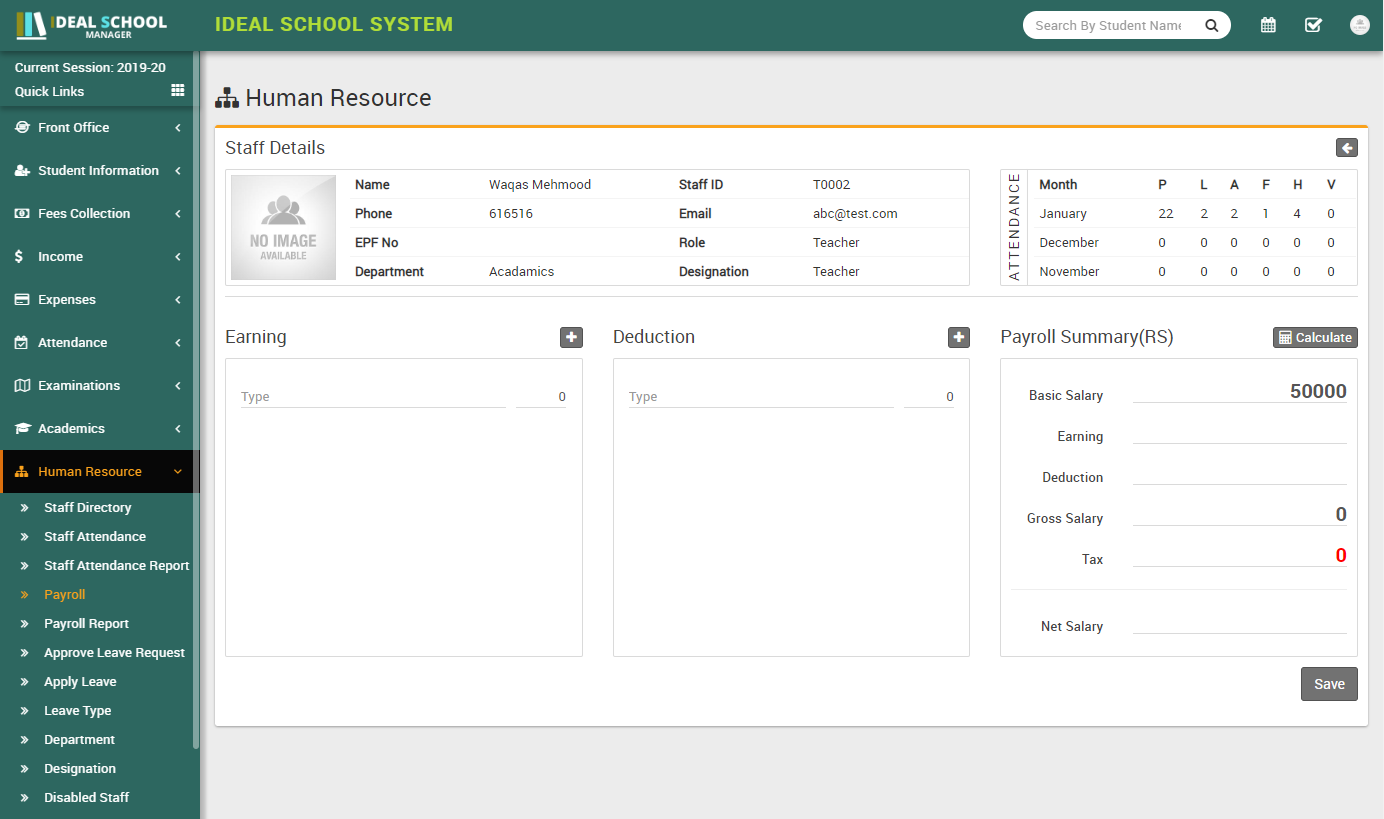Viewport: 1384px width, 819px height.
Task: Click the December month row label
Action: pos(1069,243)
